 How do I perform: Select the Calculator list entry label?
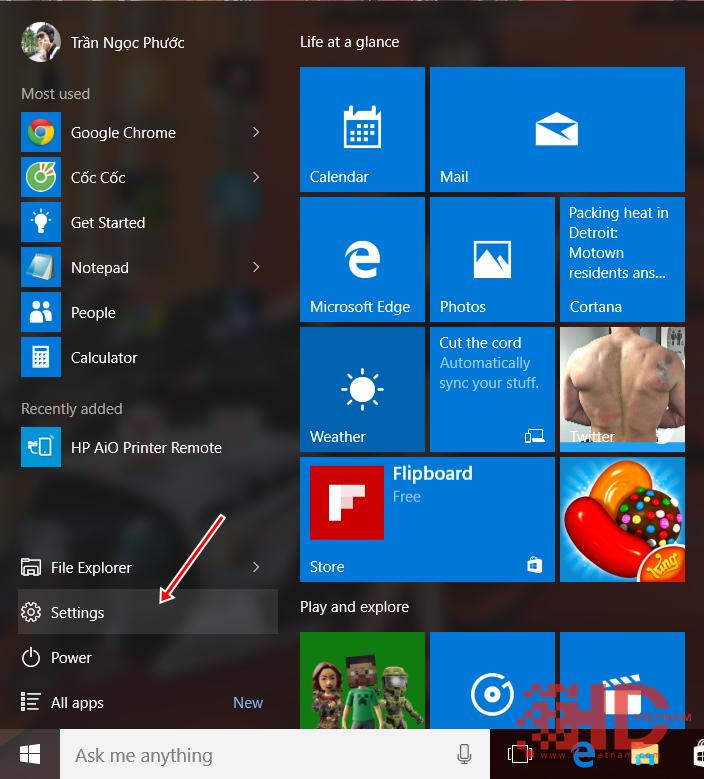[x=104, y=358]
